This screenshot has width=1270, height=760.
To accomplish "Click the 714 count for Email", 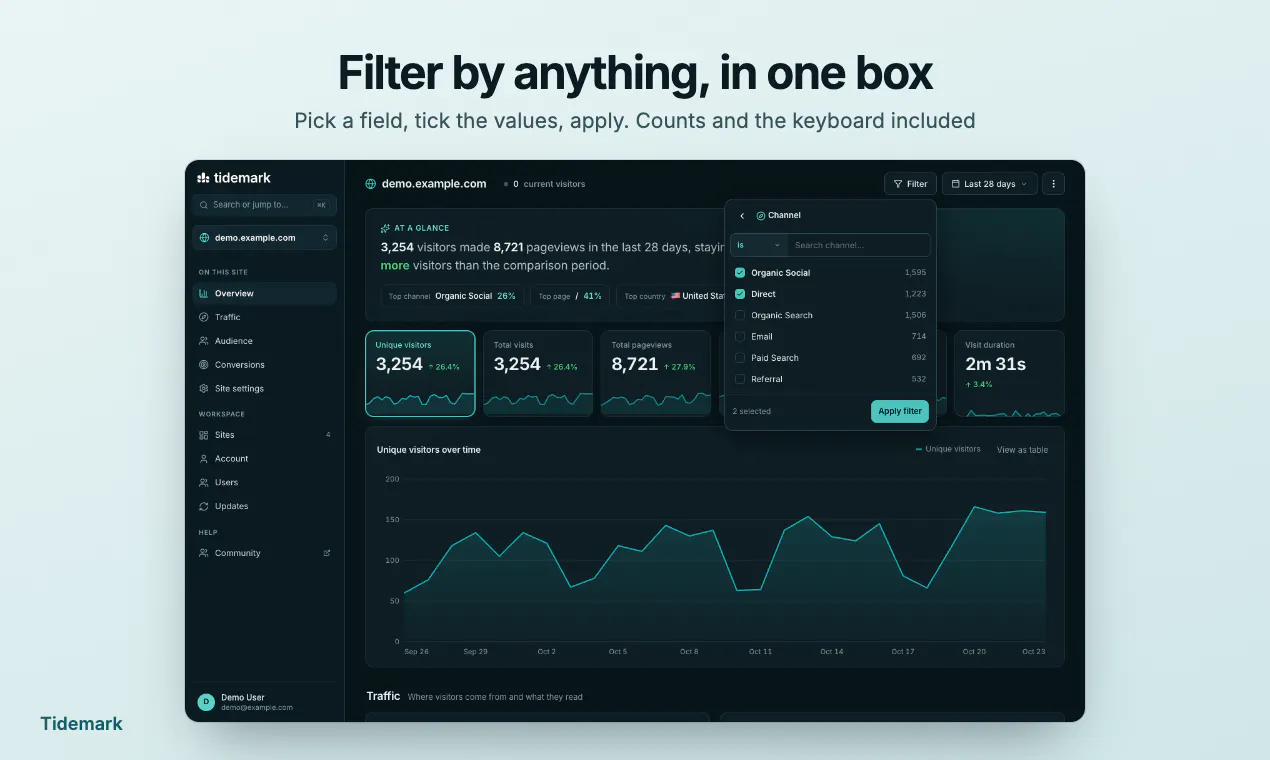I will click(919, 336).
